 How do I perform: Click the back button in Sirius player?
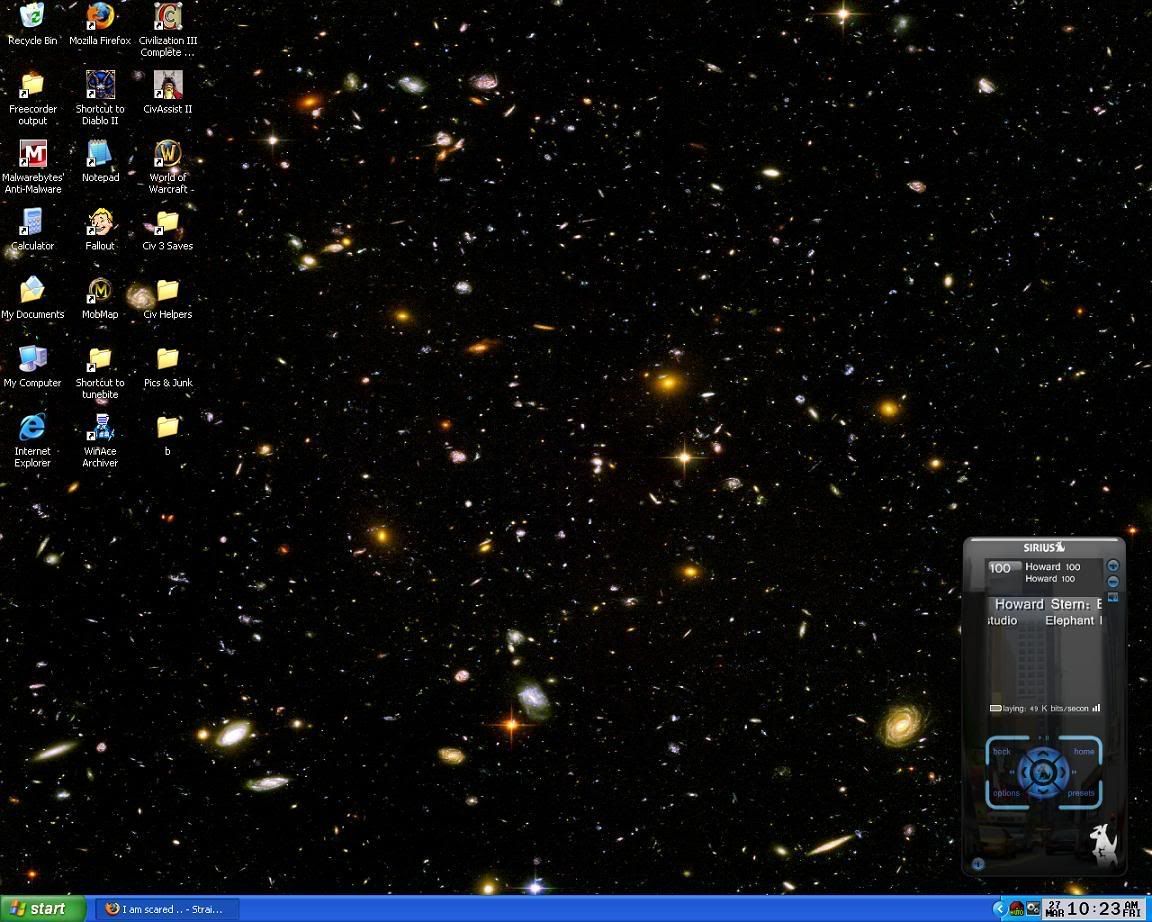1002,751
